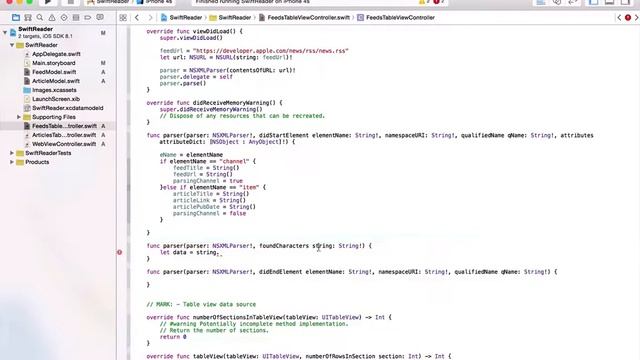This screenshot has height=360, width=640.
Task: Switch to the Assistant editor
Action: click(x=557, y=2)
